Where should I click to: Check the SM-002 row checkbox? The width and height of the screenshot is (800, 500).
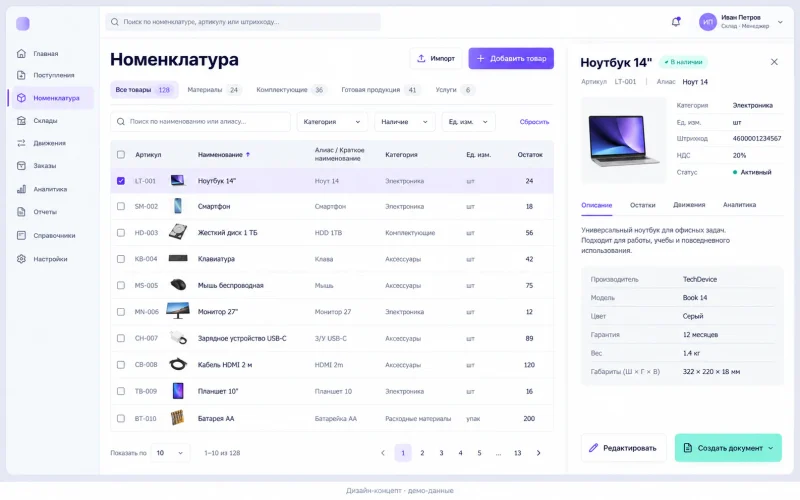(x=120, y=206)
